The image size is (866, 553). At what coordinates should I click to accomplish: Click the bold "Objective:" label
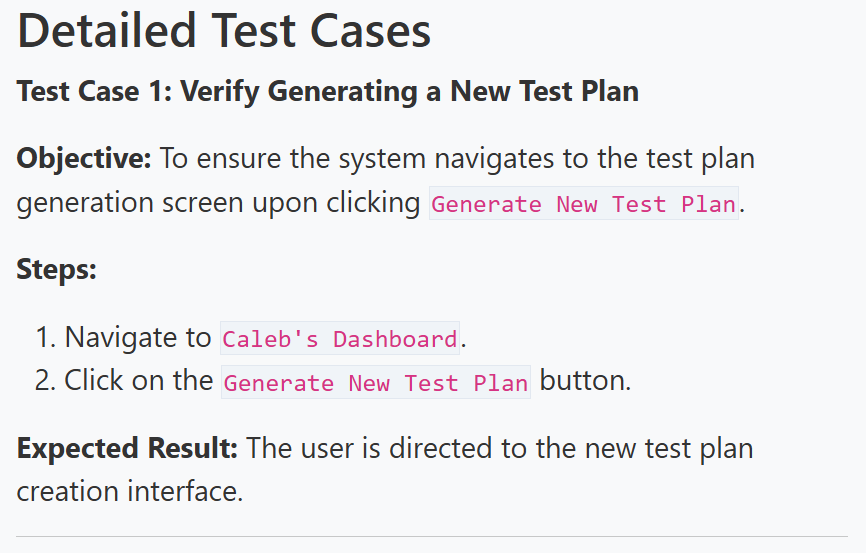[84, 158]
